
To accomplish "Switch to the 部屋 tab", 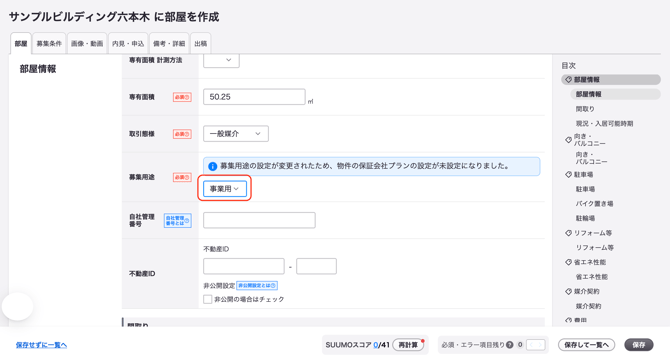I will click(x=21, y=44).
